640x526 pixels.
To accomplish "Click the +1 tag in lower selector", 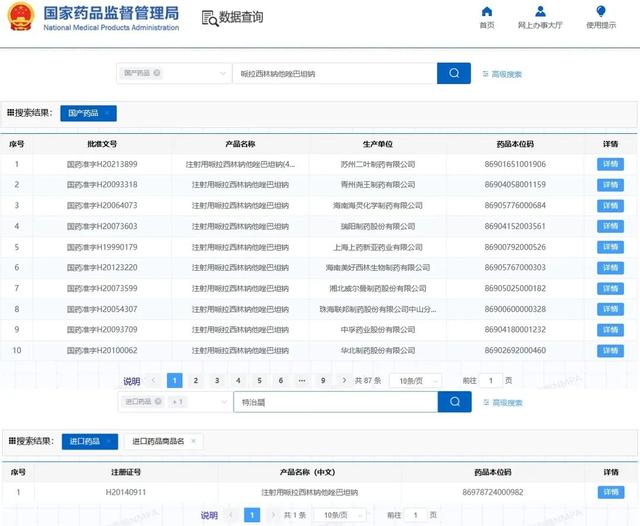I will (x=178, y=402).
